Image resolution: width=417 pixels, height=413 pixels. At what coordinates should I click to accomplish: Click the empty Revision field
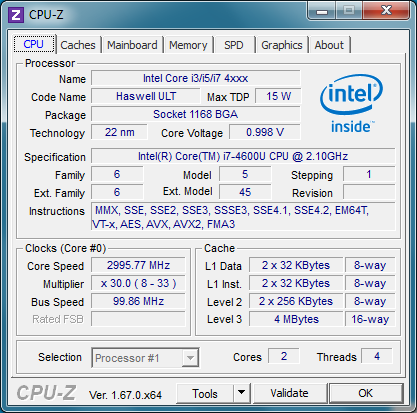[369, 192]
